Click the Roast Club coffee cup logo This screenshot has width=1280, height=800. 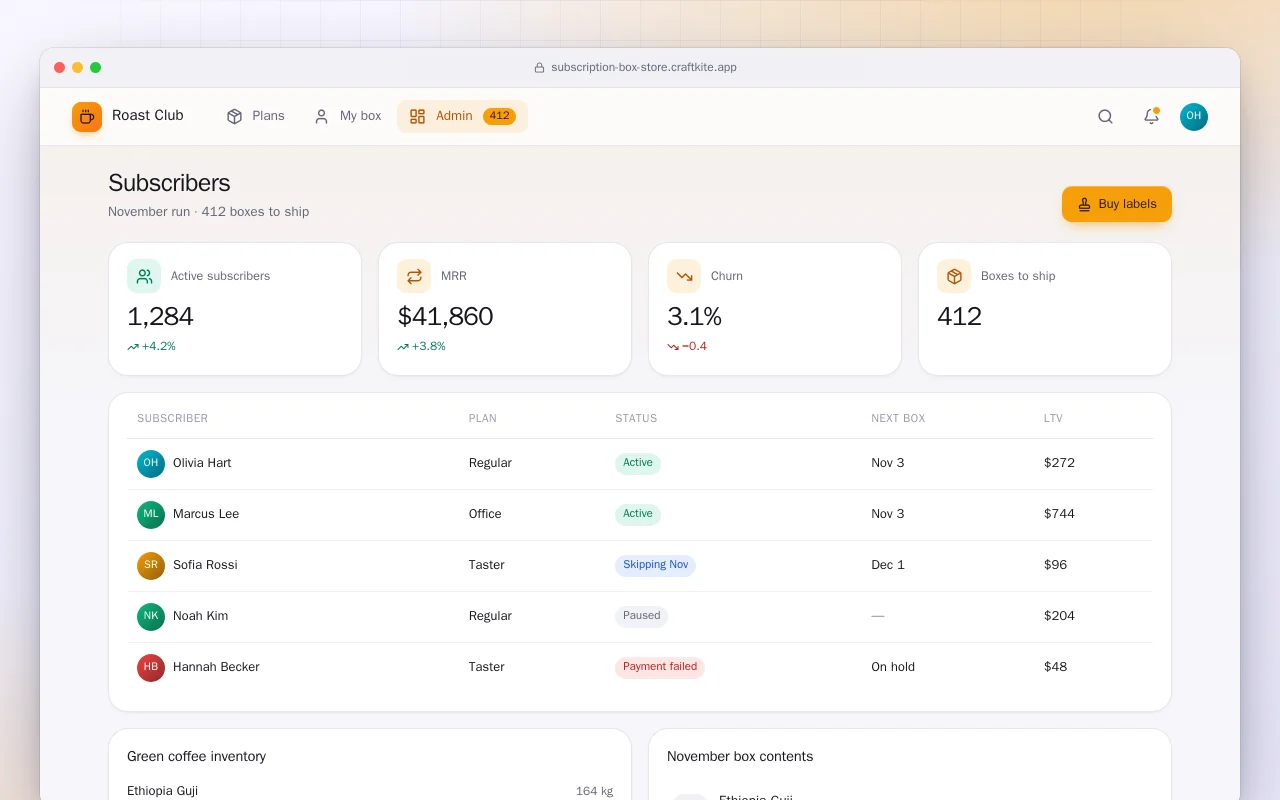click(87, 117)
